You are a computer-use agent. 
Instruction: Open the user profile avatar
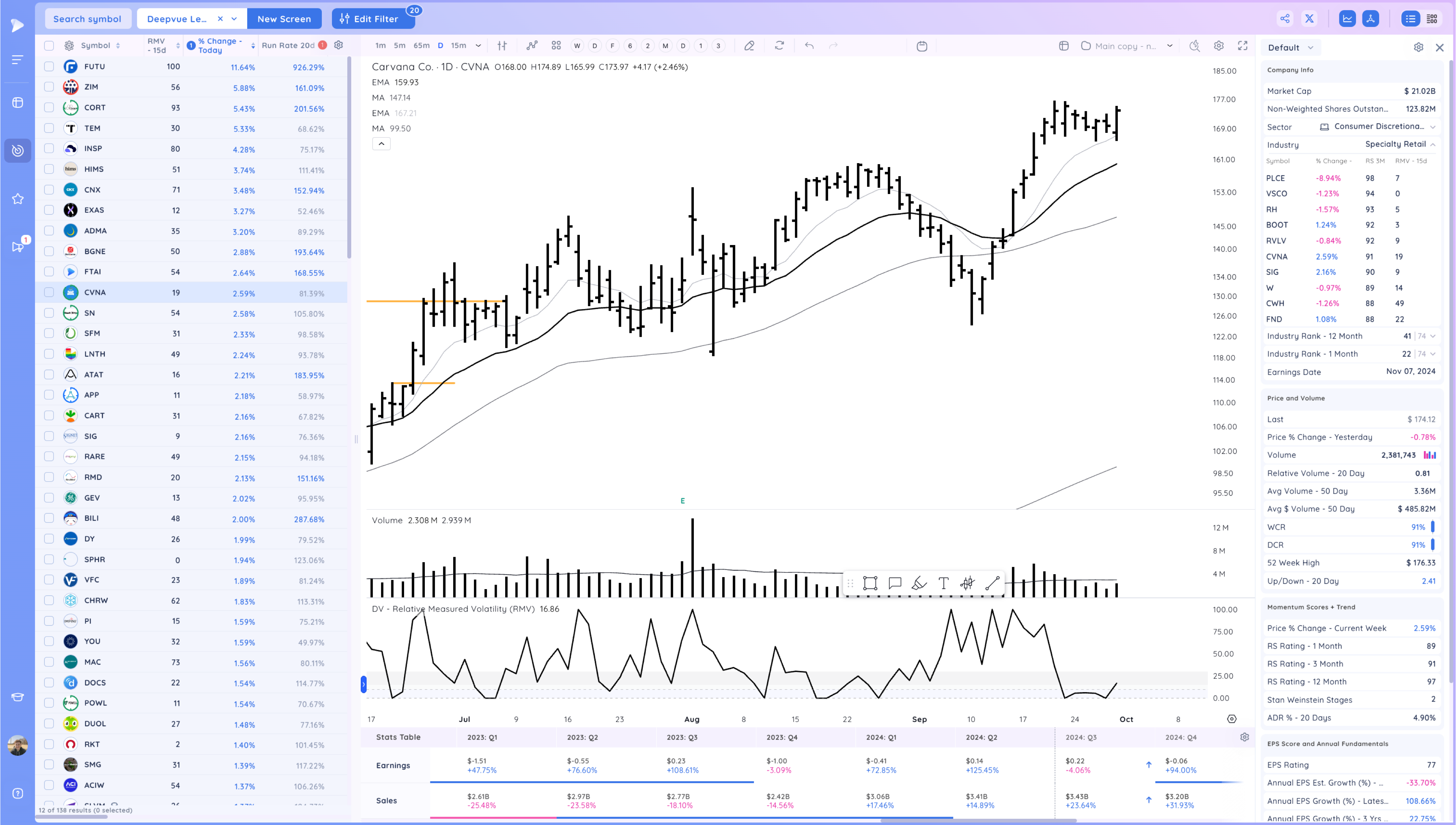(17, 746)
